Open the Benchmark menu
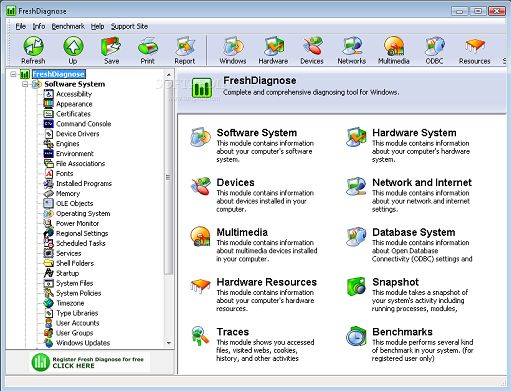Image resolution: width=511 pixels, height=391 pixels. [68, 26]
